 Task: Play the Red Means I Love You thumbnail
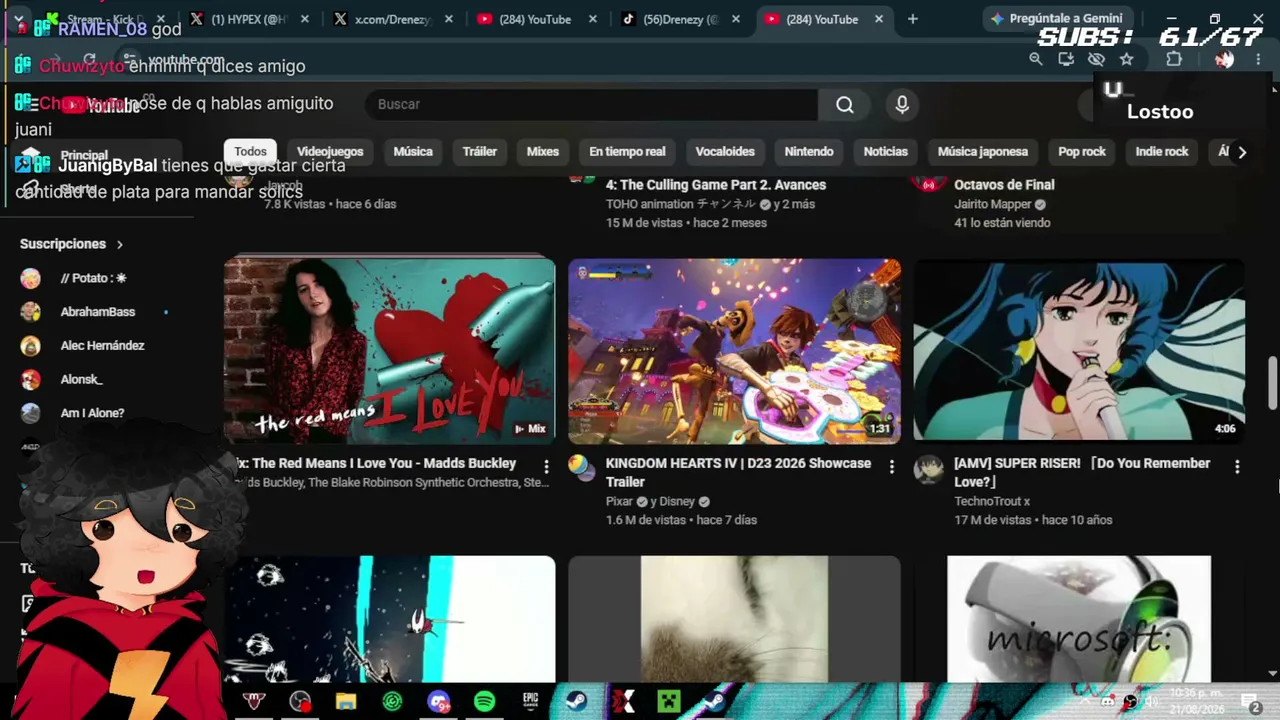(x=390, y=351)
